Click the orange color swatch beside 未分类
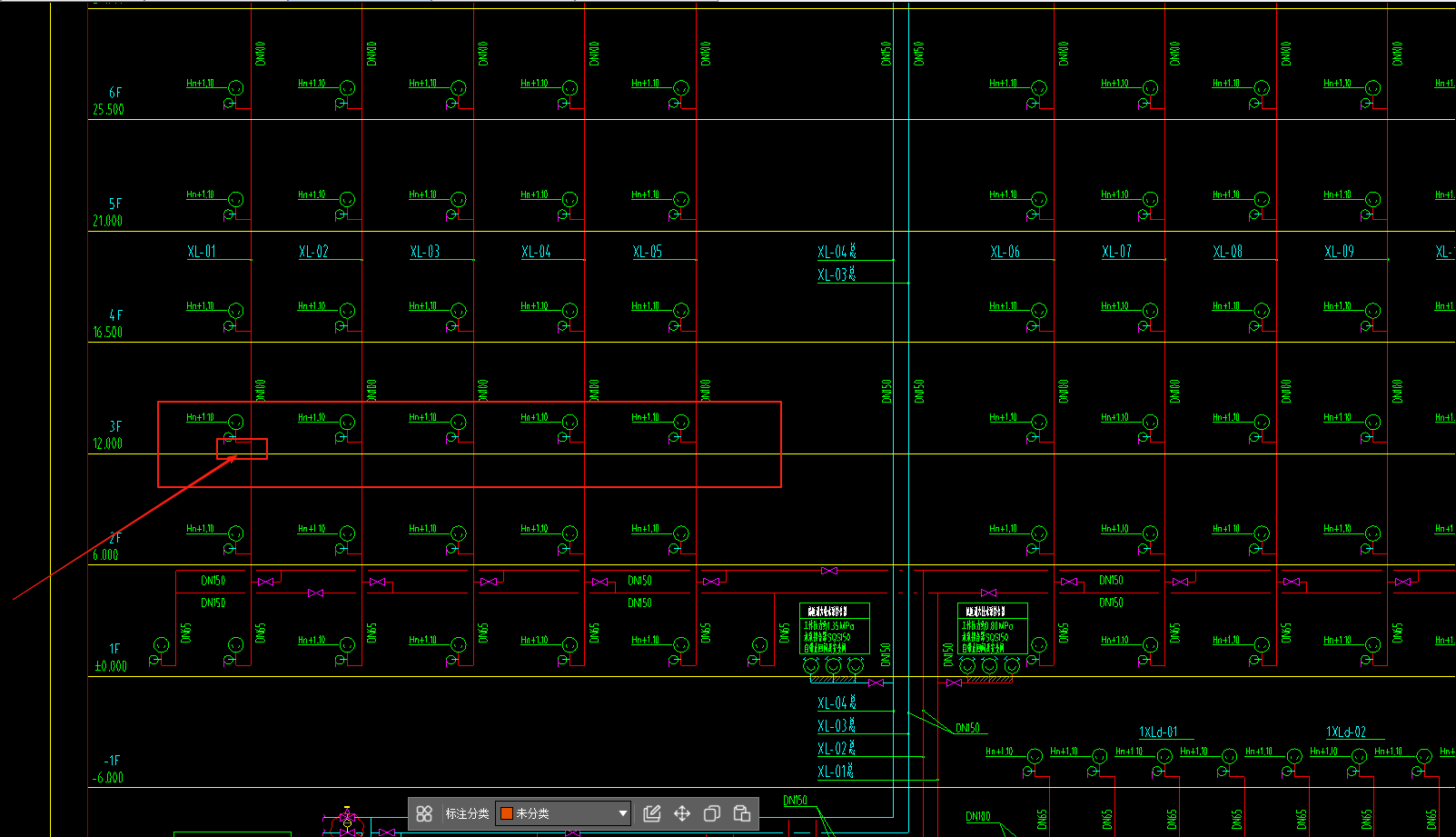The width and height of the screenshot is (1456, 837). click(x=507, y=813)
